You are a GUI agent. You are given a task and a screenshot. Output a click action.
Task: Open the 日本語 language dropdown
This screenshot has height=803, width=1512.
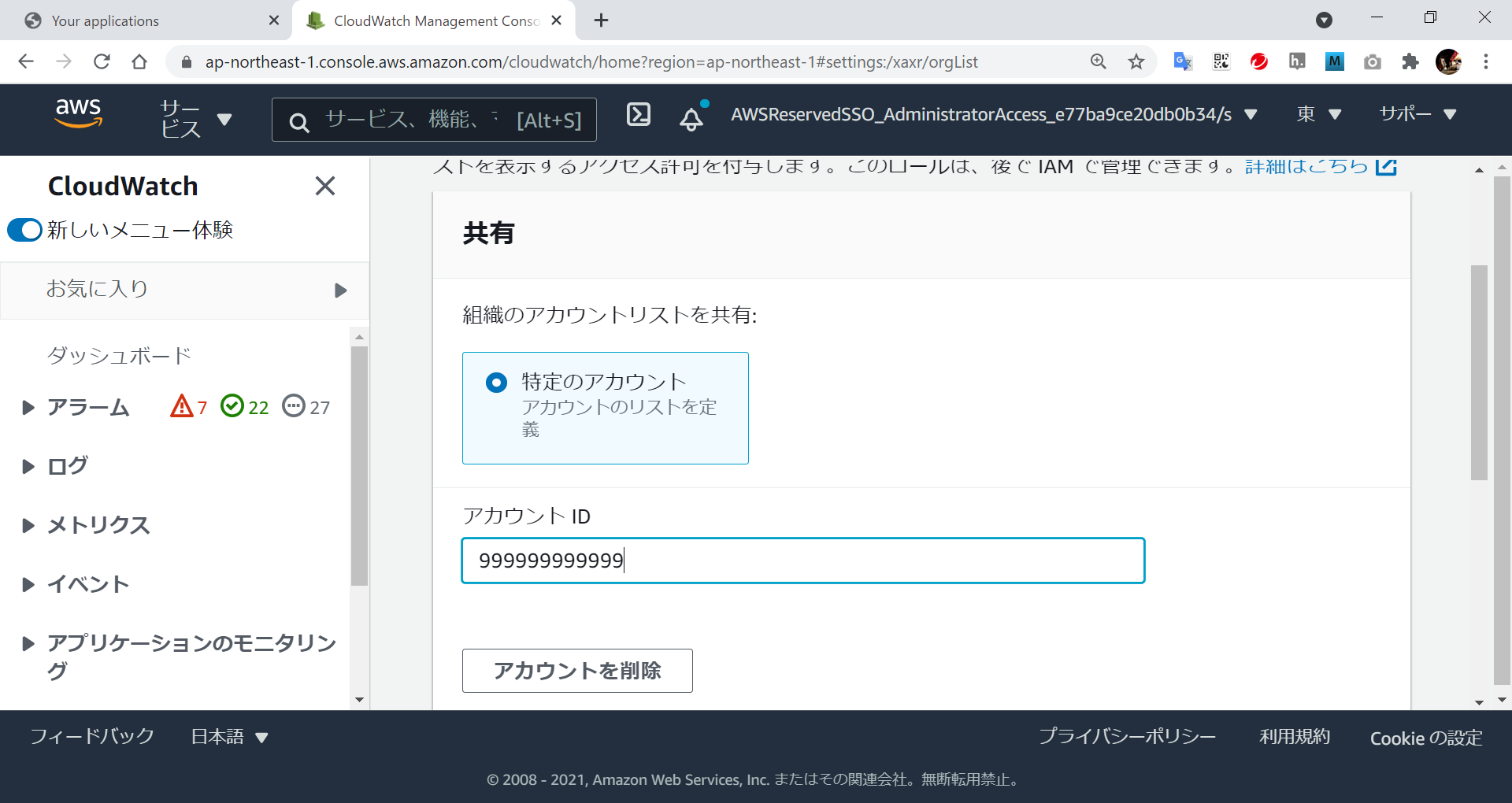pos(229,737)
